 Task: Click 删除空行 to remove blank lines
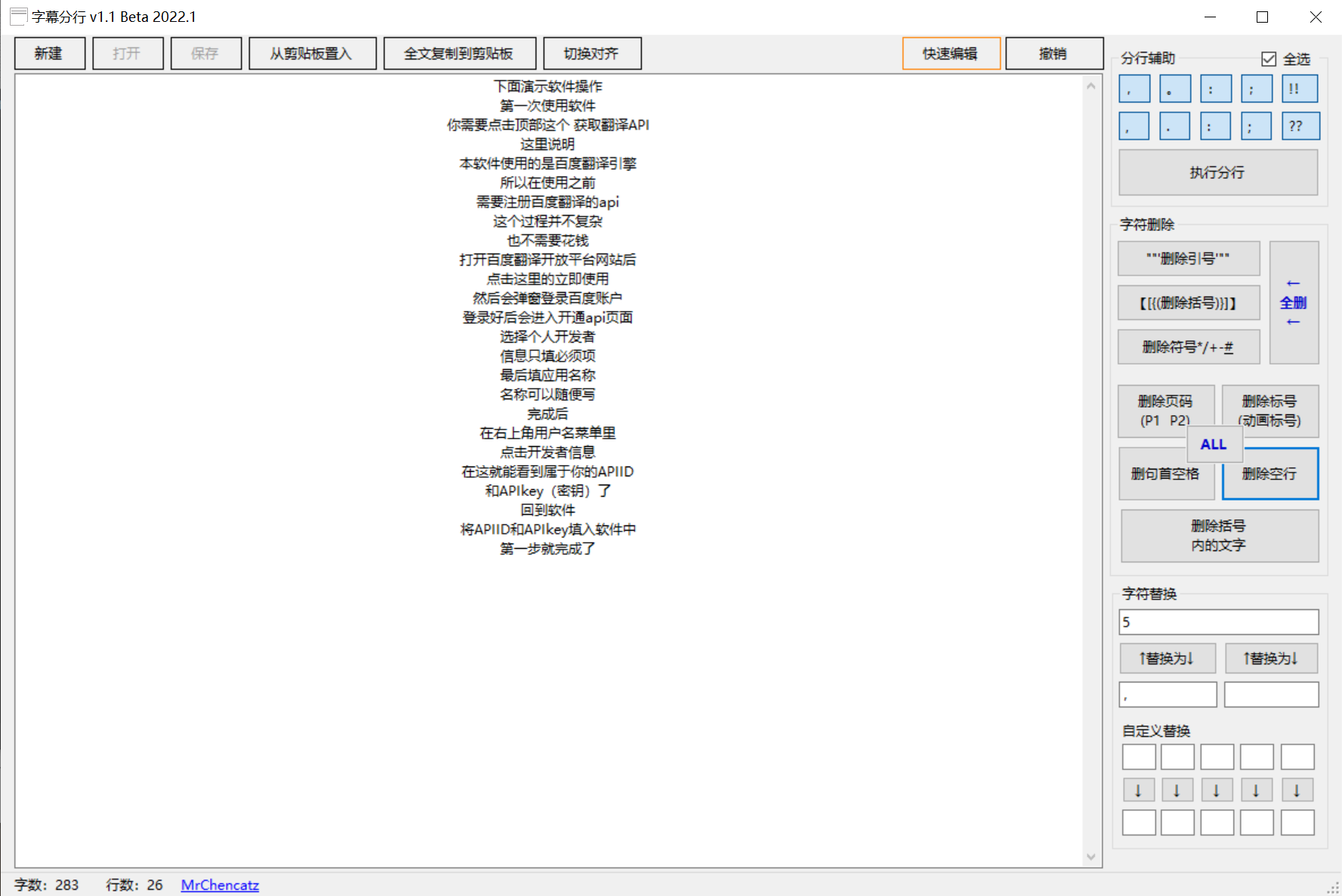[x=1271, y=476]
